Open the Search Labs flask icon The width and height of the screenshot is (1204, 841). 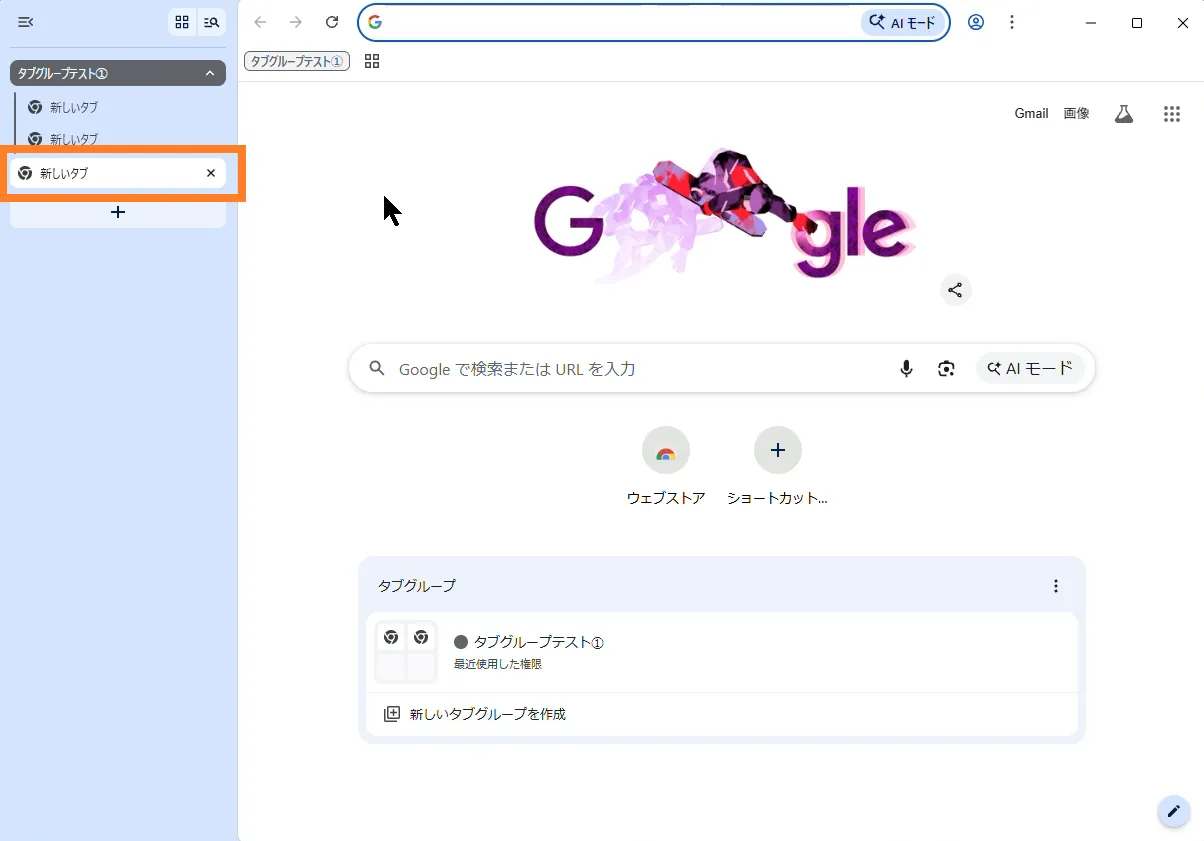pos(1124,114)
